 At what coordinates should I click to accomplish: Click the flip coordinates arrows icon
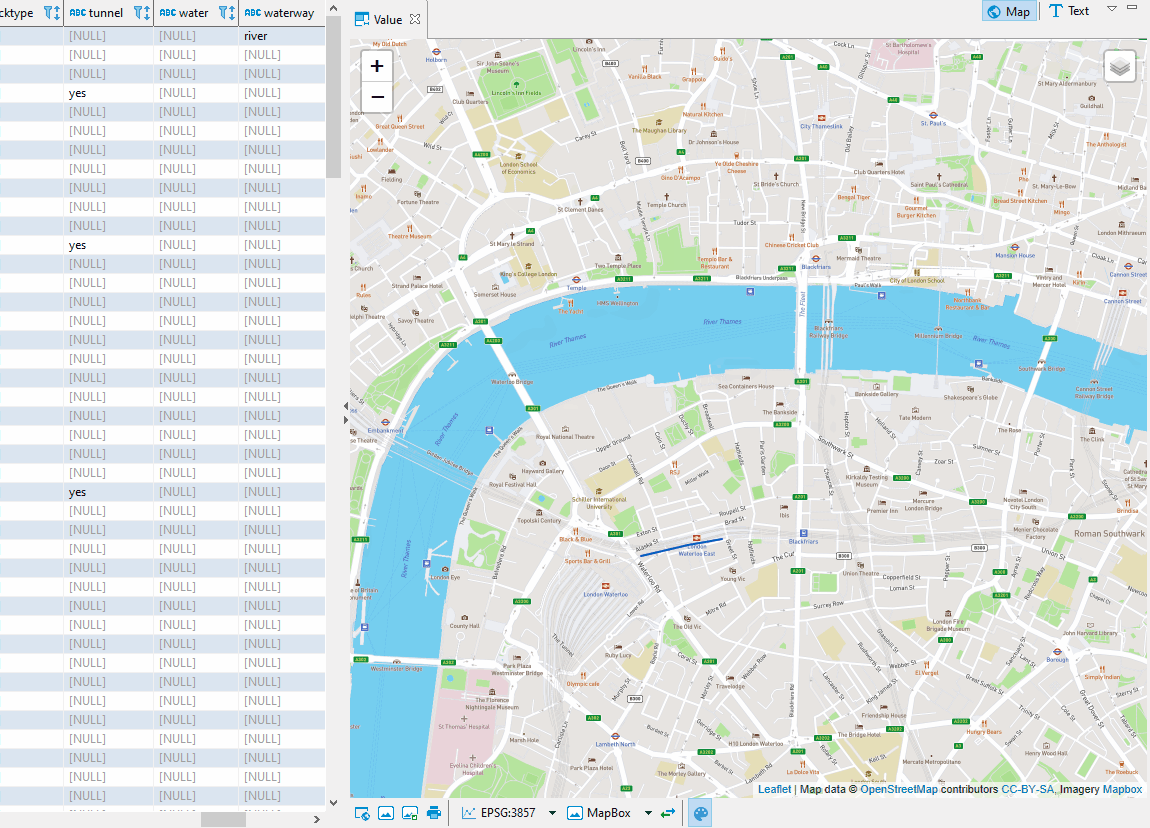click(667, 813)
